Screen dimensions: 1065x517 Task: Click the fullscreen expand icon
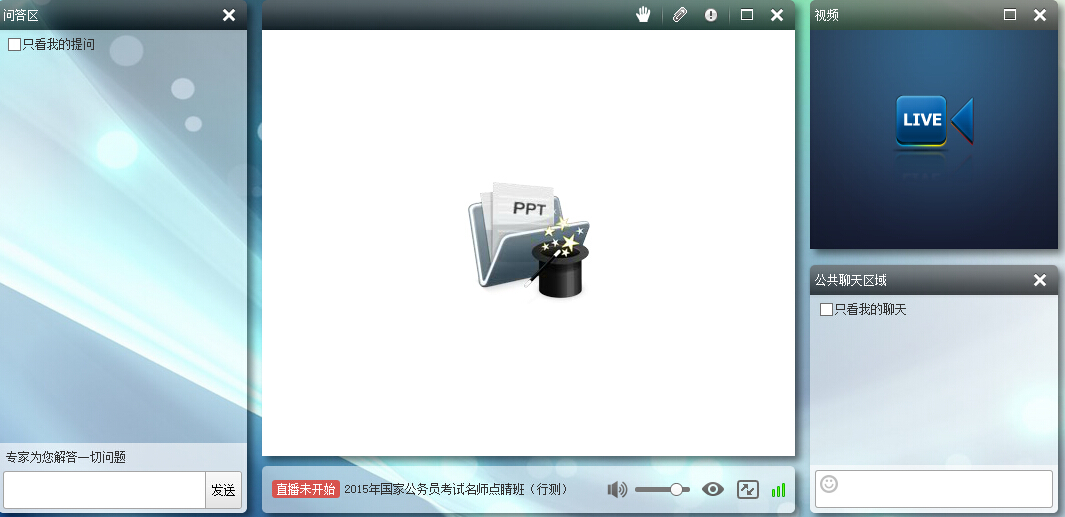point(748,489)
